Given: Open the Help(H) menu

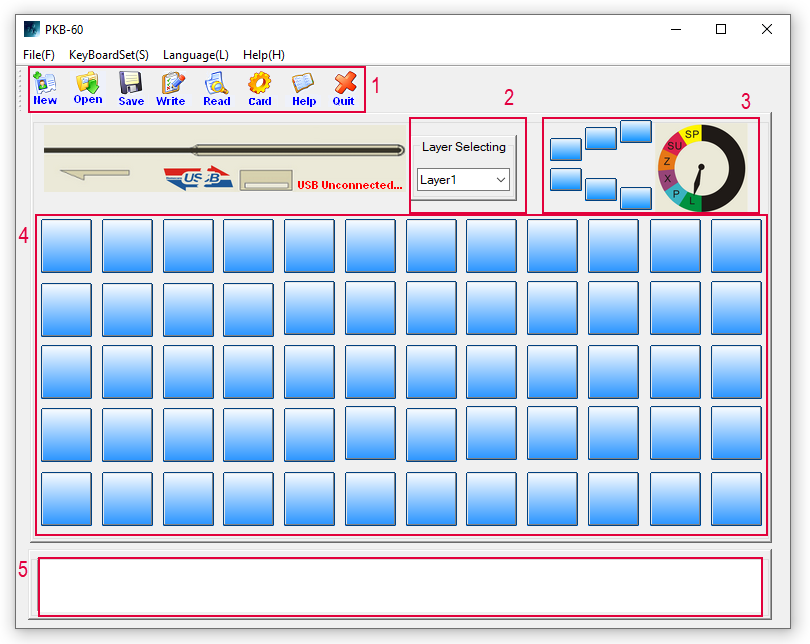Looking at the screenshot, I should coord(264,55).
